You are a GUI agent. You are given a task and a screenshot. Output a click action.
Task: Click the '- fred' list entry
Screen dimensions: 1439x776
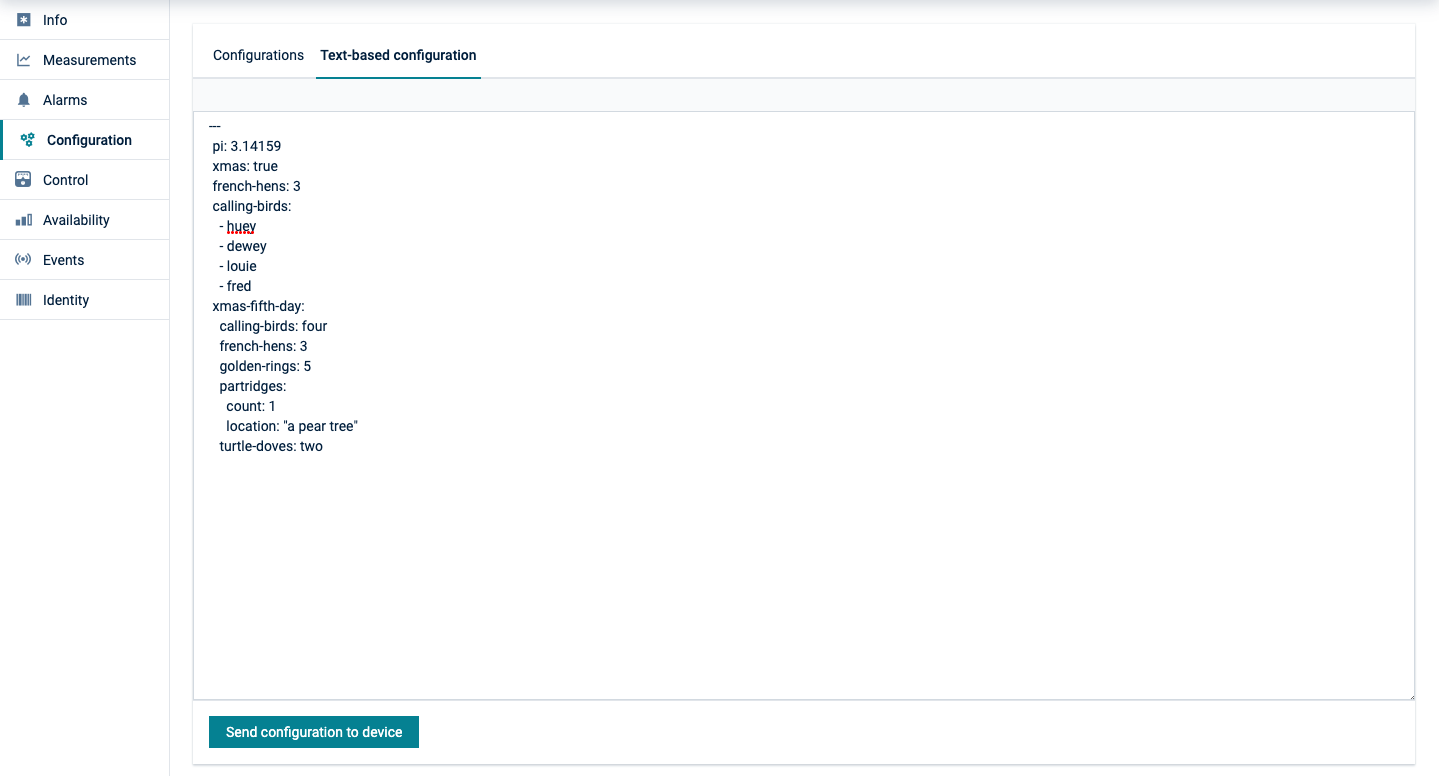tap(235, 286)
